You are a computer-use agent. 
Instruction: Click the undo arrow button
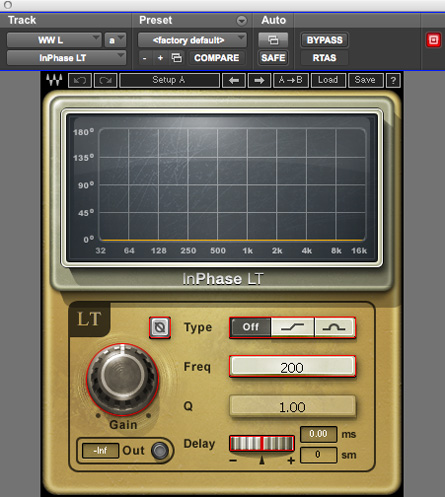point(80,81)
